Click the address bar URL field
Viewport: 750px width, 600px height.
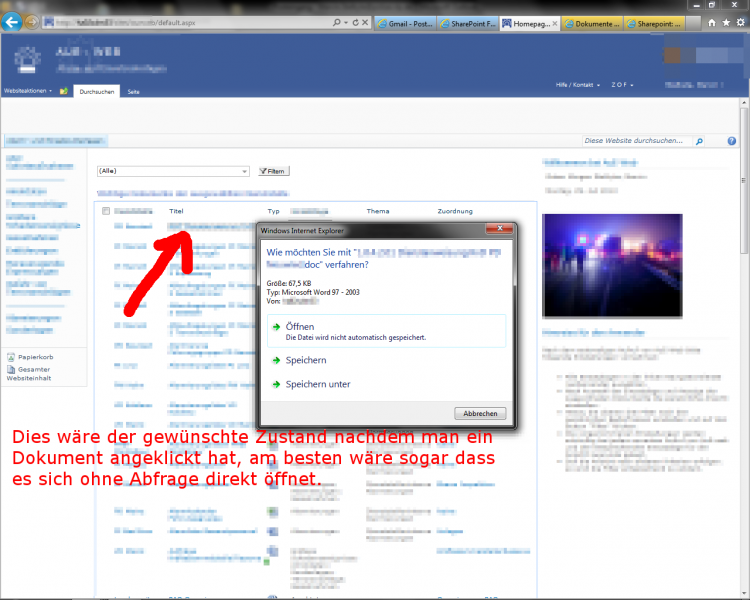coord(187,22)
